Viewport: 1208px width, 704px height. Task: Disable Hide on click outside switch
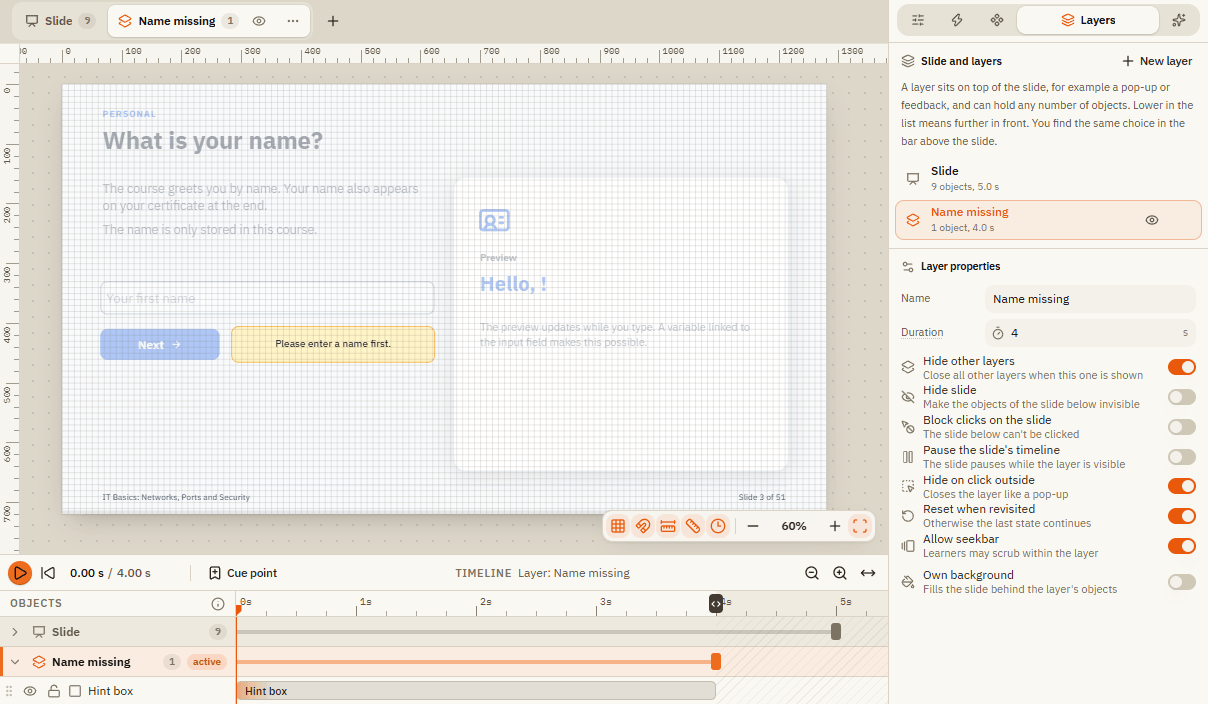[1182, 486]
